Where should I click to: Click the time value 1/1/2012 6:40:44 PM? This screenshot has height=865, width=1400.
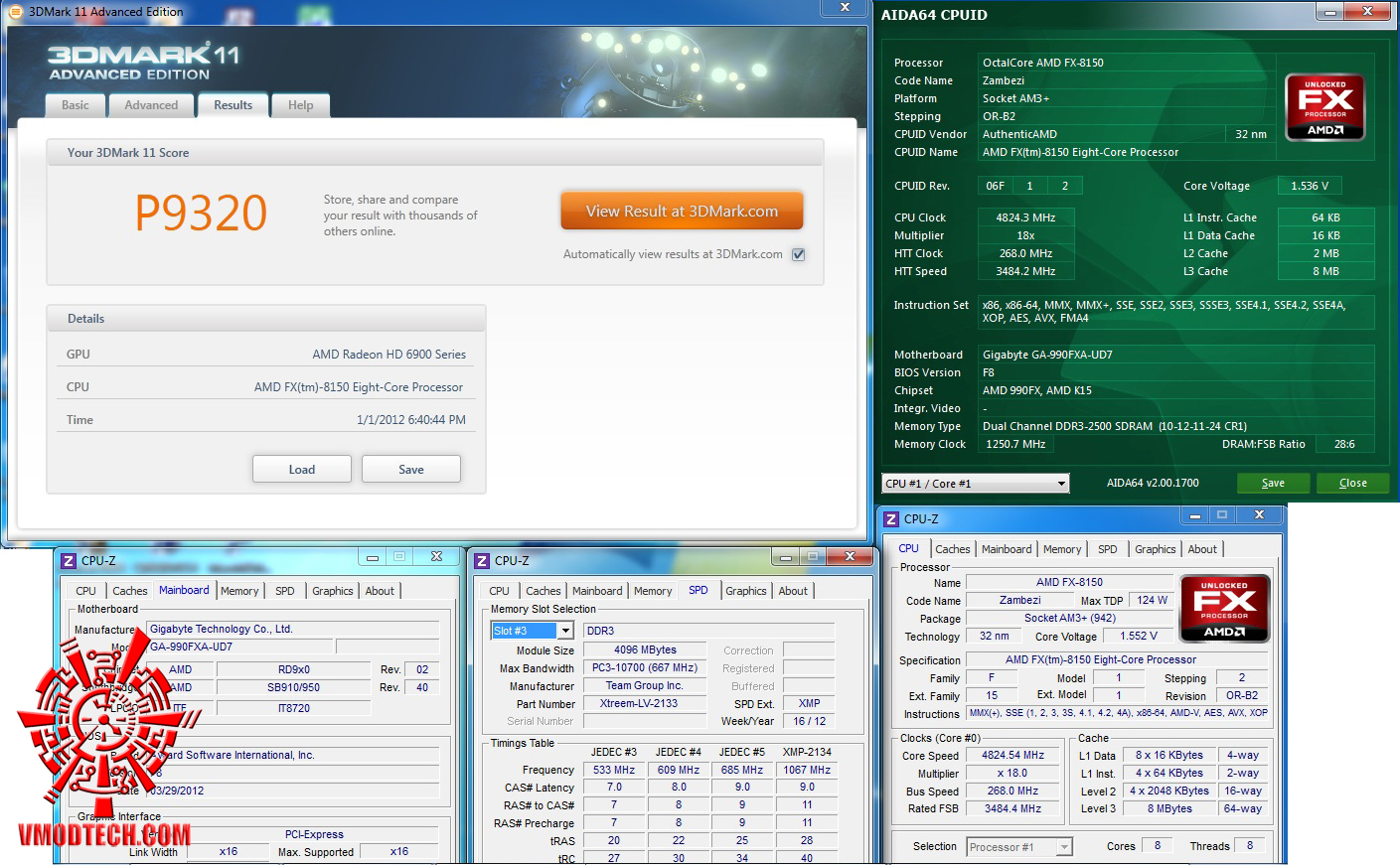pos(411,420)
